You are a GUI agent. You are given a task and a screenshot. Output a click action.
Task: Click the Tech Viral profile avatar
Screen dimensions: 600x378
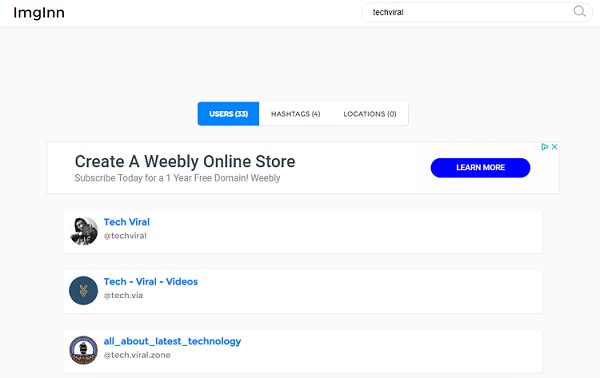pyautogui.click(x=83, y=231)
